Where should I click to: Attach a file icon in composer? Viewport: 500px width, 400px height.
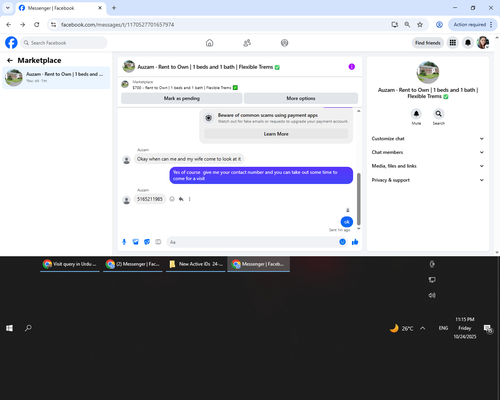(136, 242)
